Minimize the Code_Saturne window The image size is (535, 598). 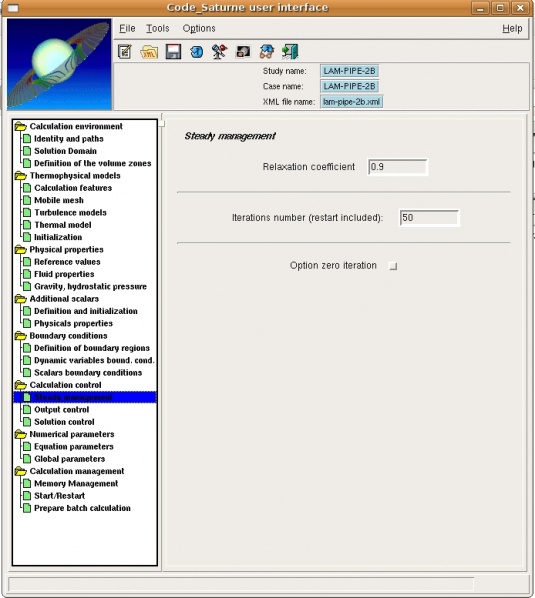(x=480, y=8)
